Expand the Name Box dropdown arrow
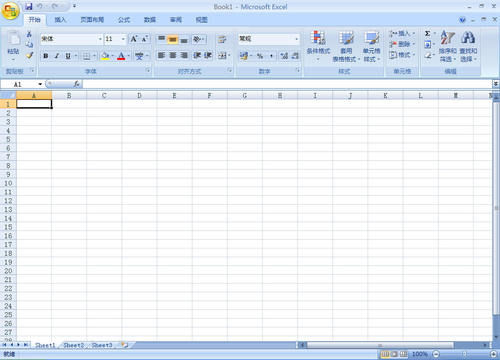Image resolution: width=500 pixels, height=360 pixels. [40, 84]
